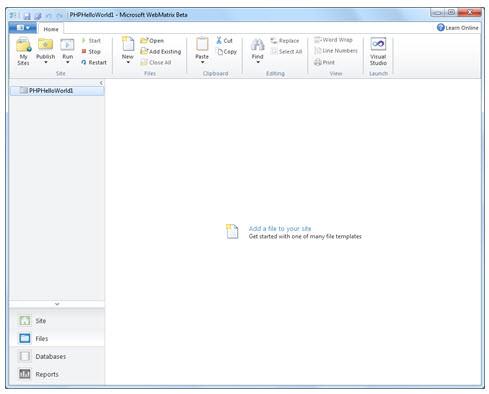The image size is (489, 394).
Task: Click Stop in the Site group
Action: click(91, 51)
